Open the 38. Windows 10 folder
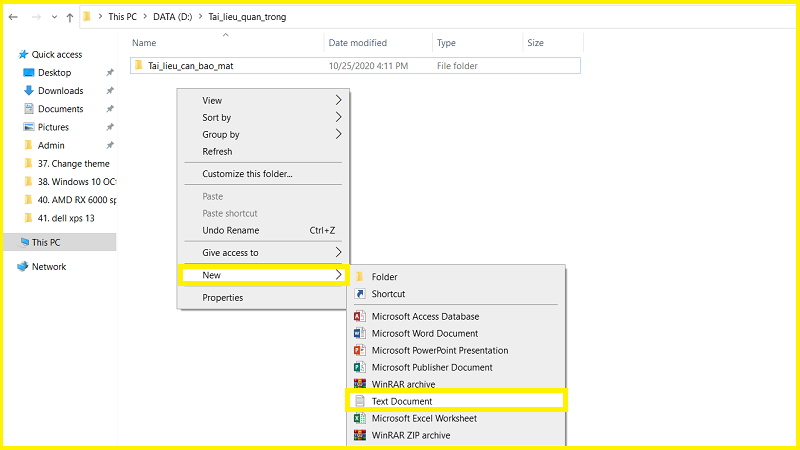Viewport: 800px width, 450px height. click(x=77, y=182)
